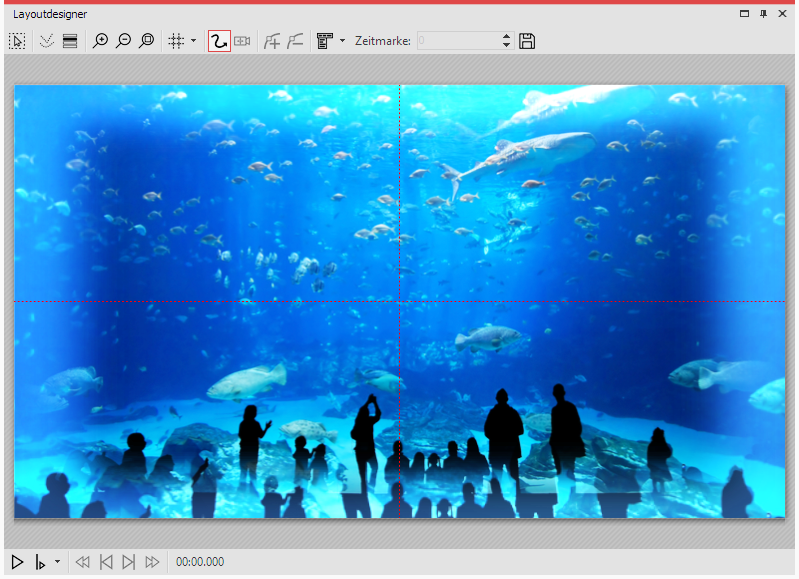Click the Zeitmarke spinner arrows
799x579 pixels.
pyautogui.click(x=506, y=41)
